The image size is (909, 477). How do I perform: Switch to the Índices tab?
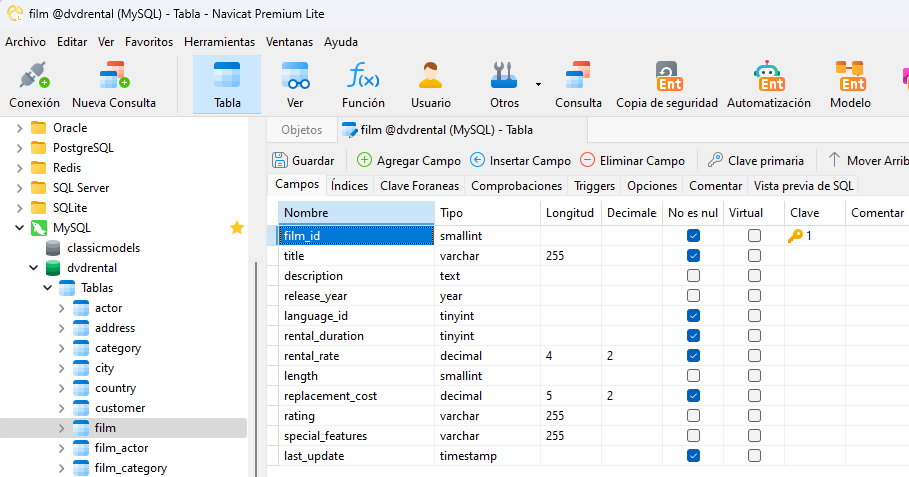tap(350, 185)
